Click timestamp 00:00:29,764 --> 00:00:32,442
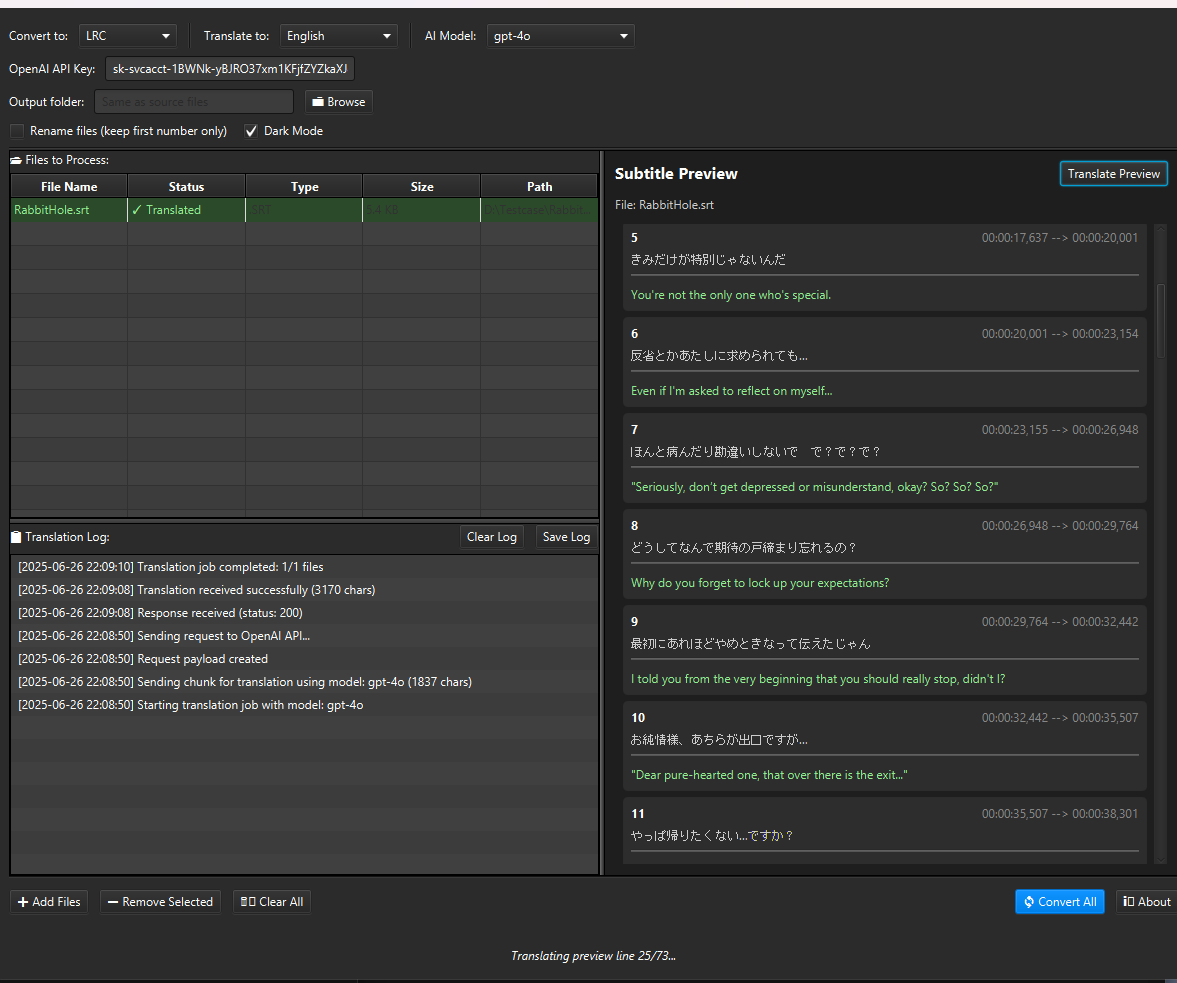 [1059, 622]
